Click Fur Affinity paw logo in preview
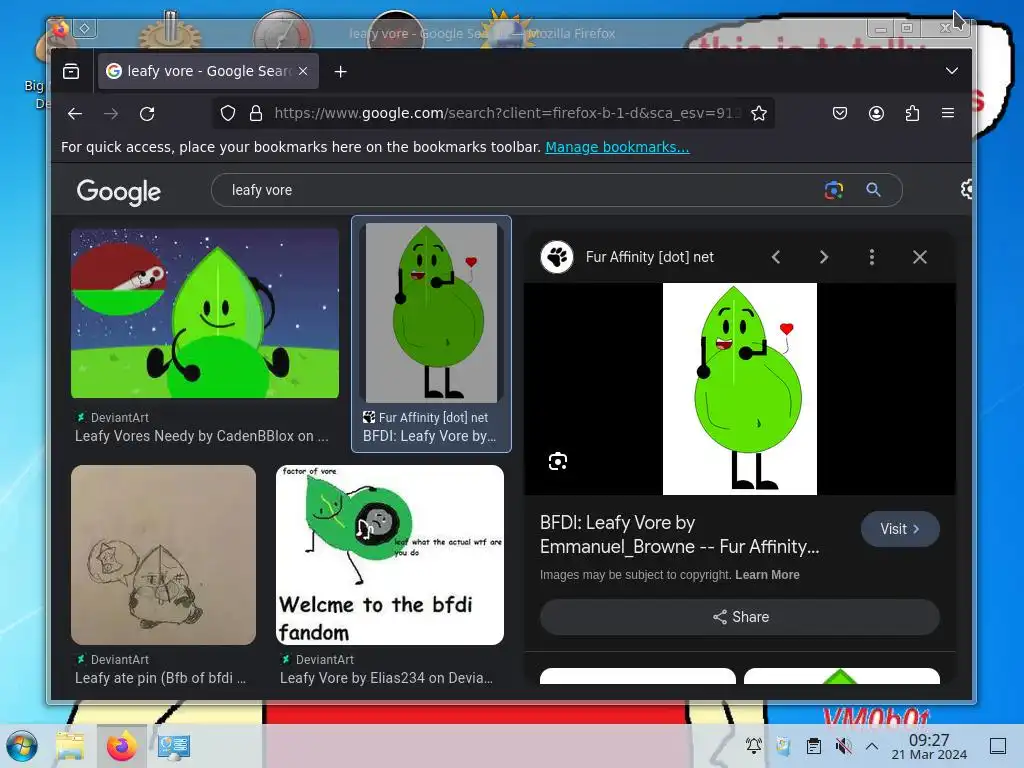The image size is (1024, 768). 557,257
